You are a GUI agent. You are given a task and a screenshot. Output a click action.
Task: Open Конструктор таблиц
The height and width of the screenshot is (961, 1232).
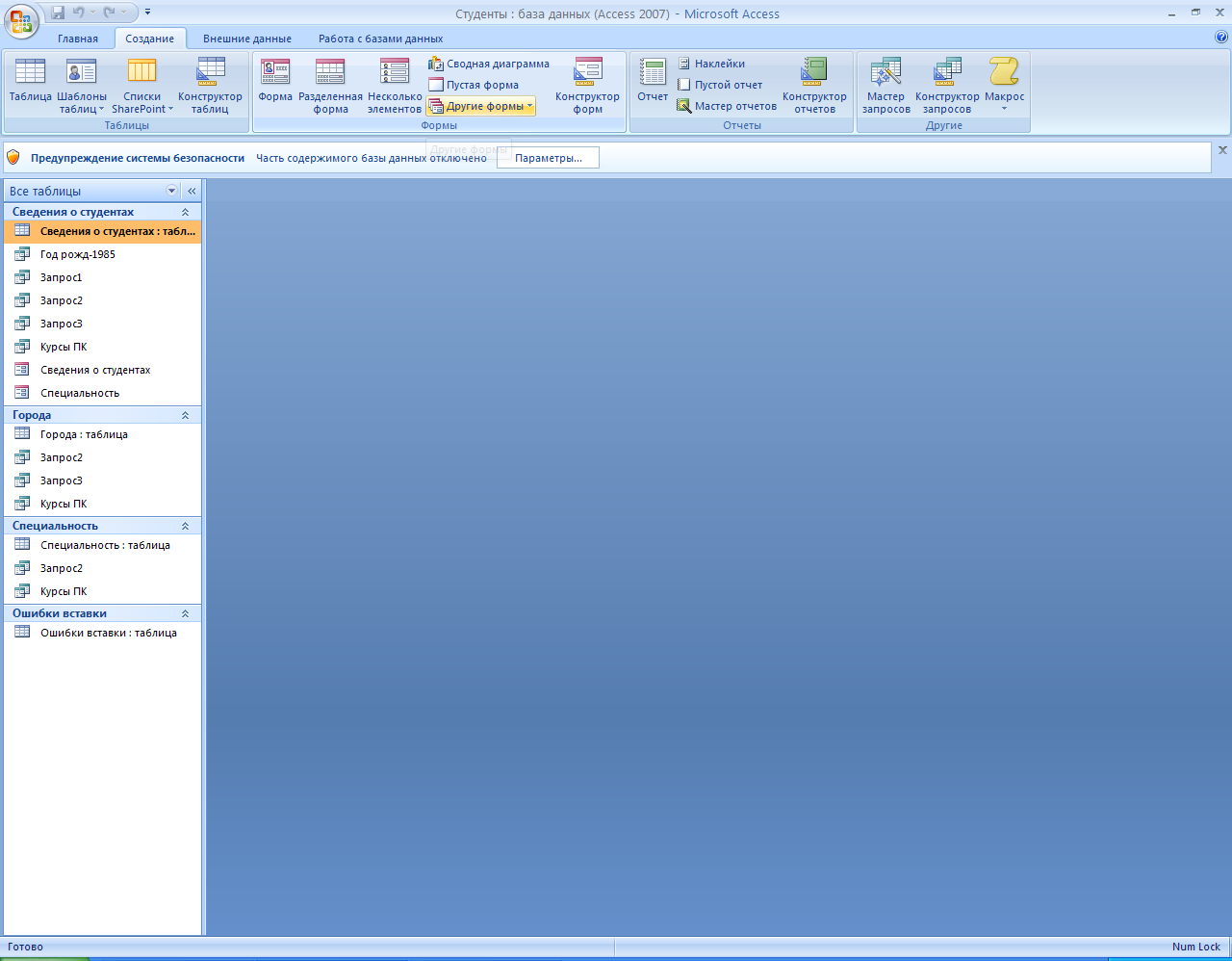tap(210, 85)
